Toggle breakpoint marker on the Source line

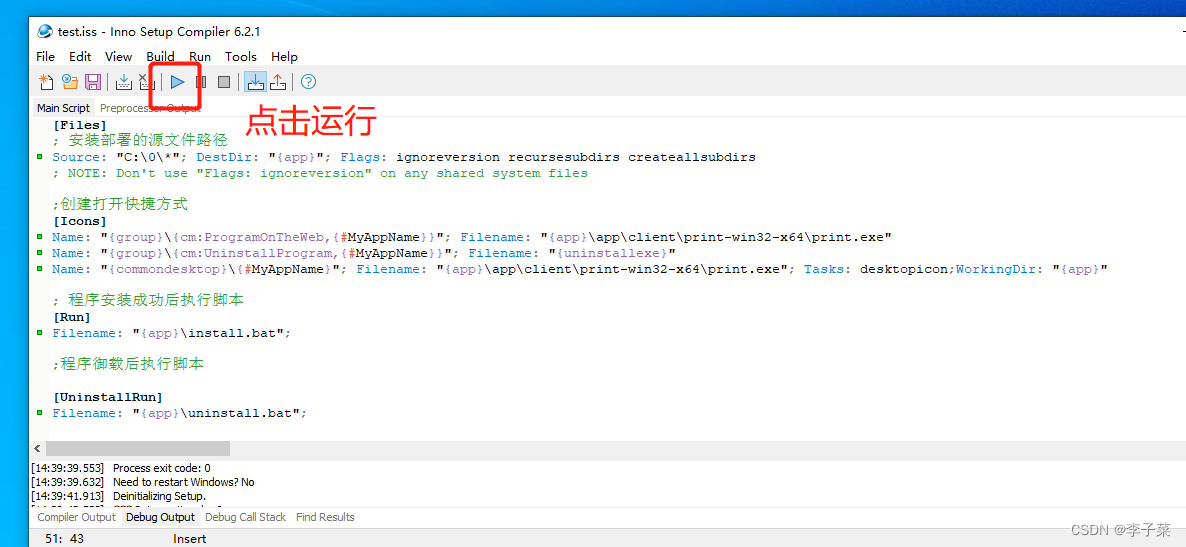click(x=39, y=157)
